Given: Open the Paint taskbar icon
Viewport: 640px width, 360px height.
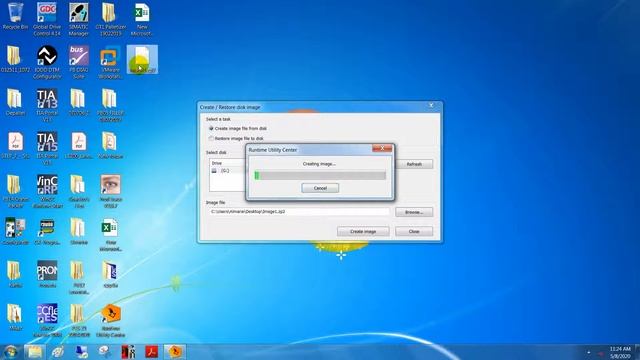Looking at the screenshot, I should [x=58, y=351].
